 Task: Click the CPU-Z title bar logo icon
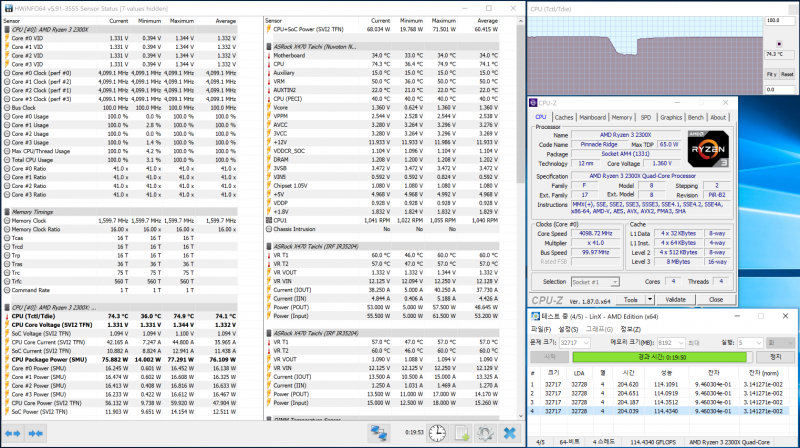click(533, 103)
